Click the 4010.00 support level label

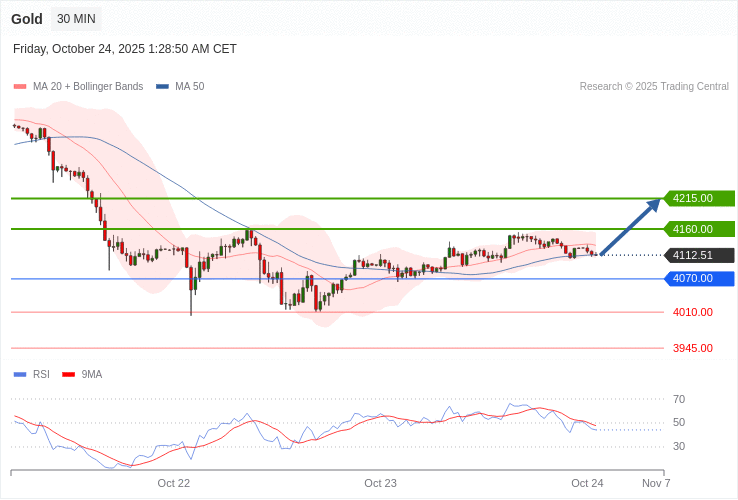point(692,312)
